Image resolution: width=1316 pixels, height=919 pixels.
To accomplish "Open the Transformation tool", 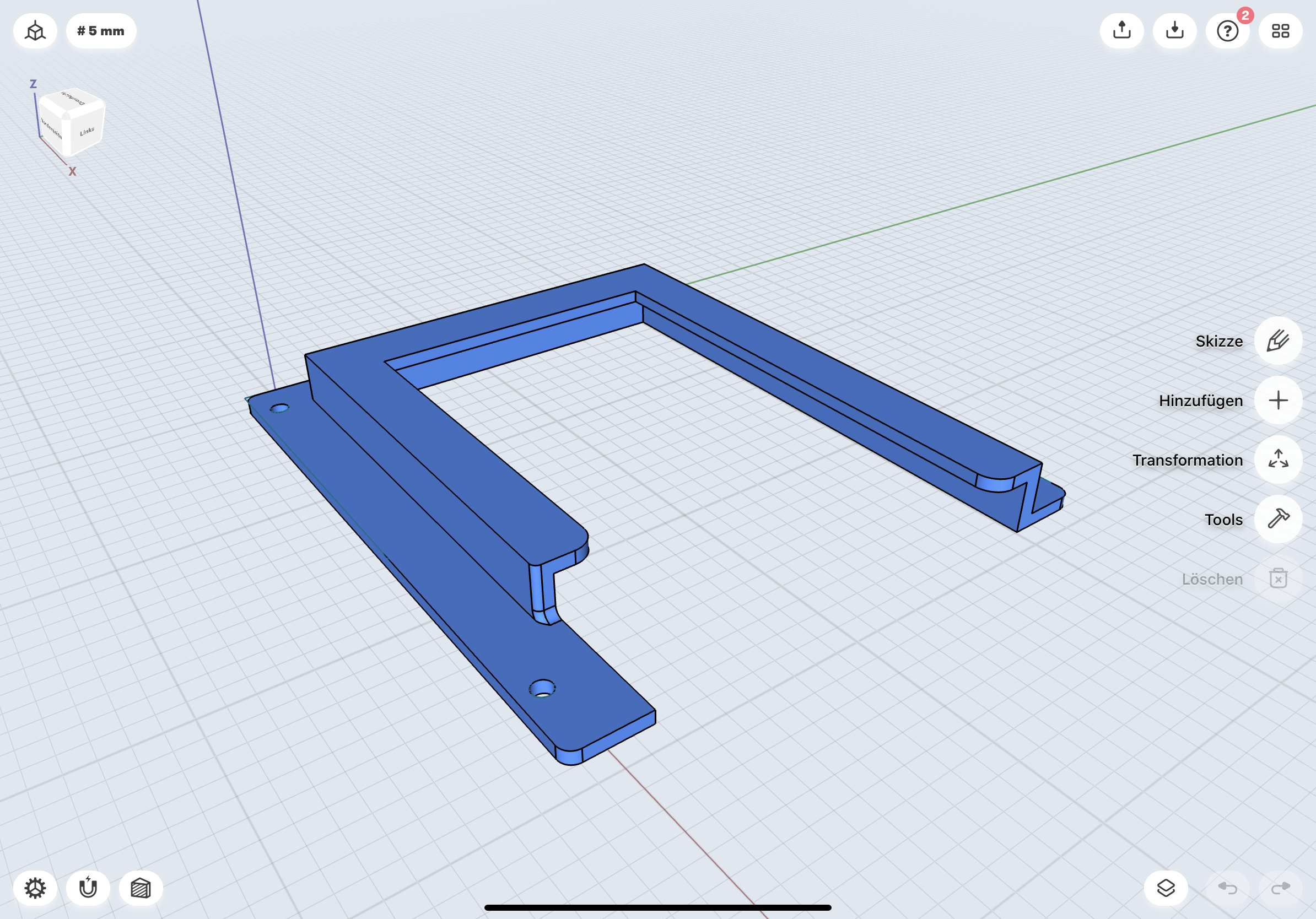I will (1277, 459).
